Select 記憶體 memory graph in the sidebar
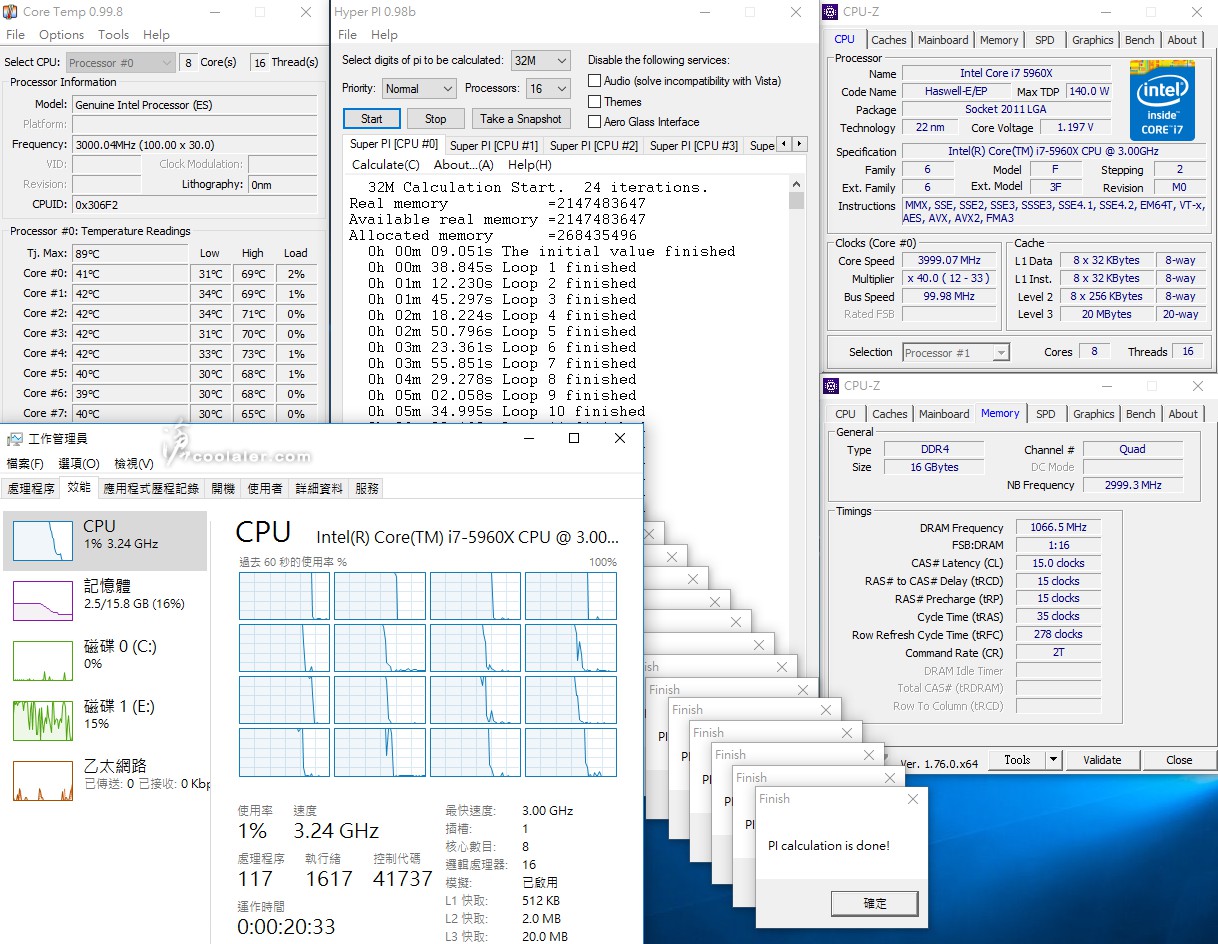Viewport: 1218px width, 944px height. coord(43,600)
